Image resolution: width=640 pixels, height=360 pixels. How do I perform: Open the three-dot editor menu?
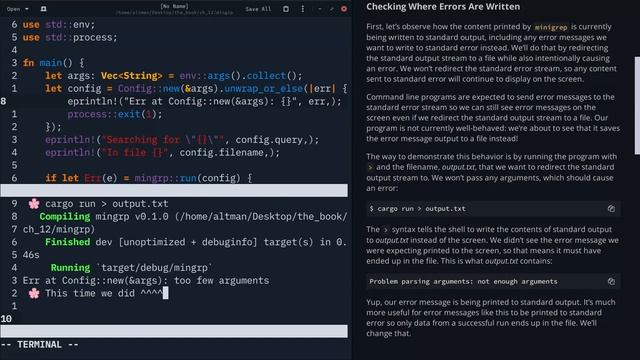pyautogui.click(x=302, y=9)
